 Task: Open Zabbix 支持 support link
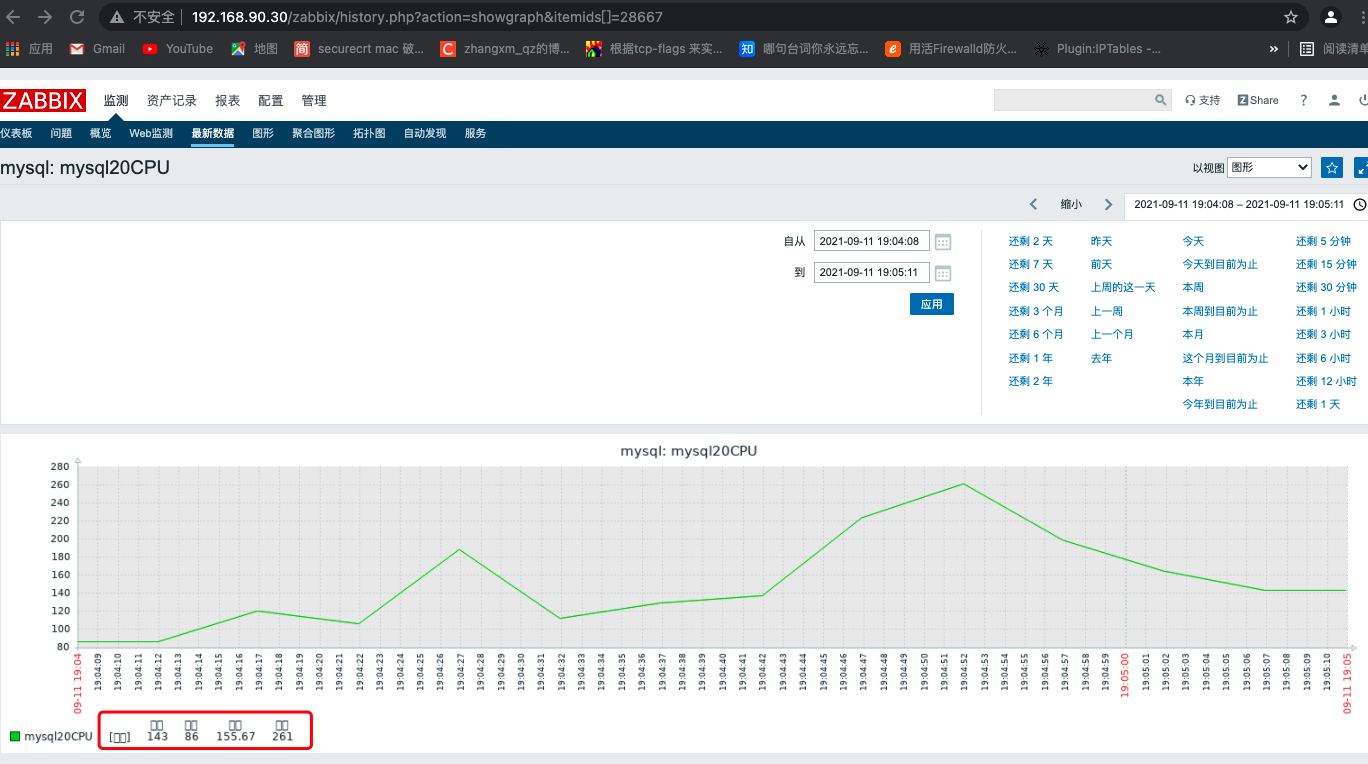pyautogui.click(x=1202, y=100)
